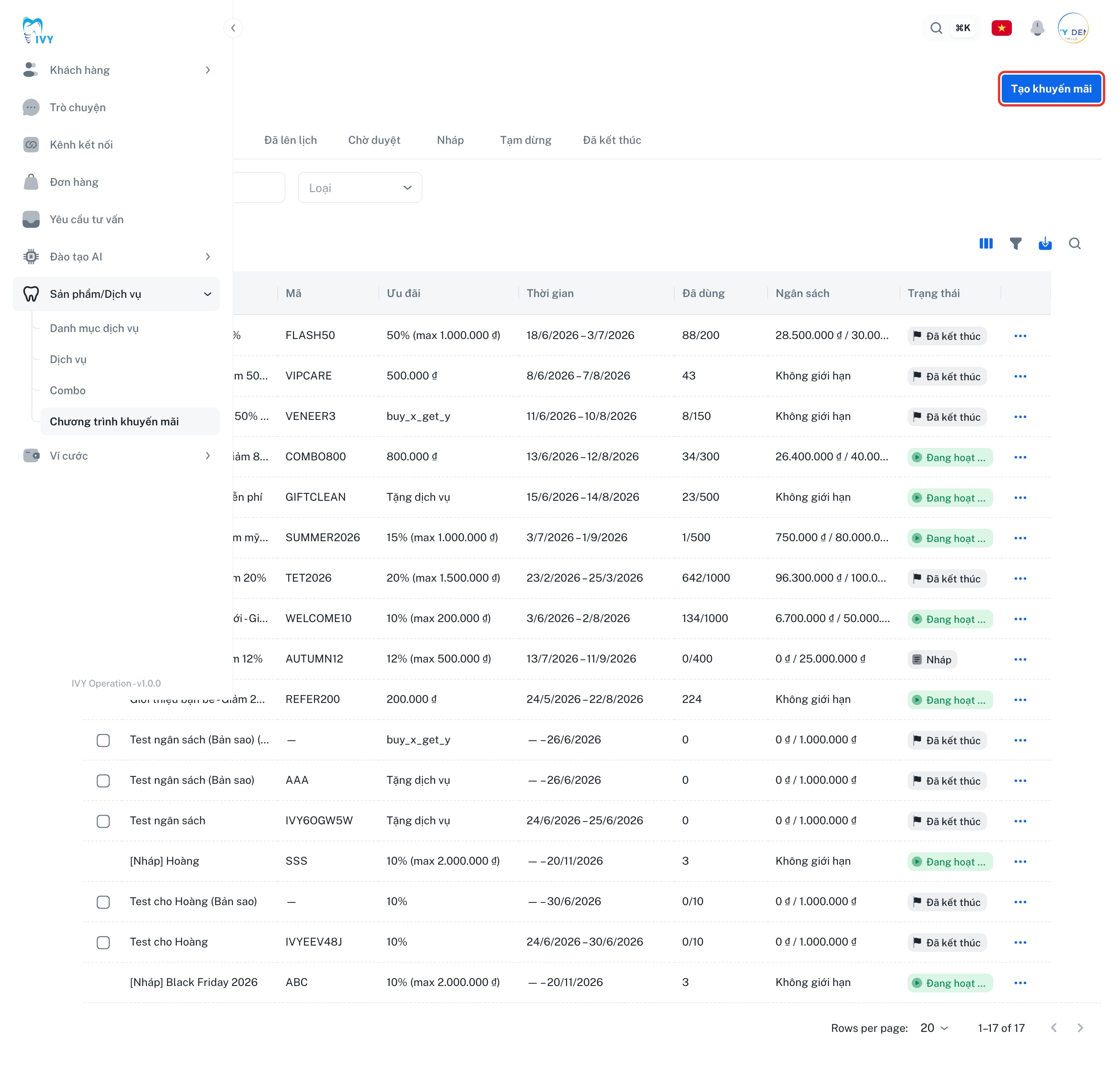Toggle column visibility icon
This screenshot has width=1120, height=1084.
point(986,243)
